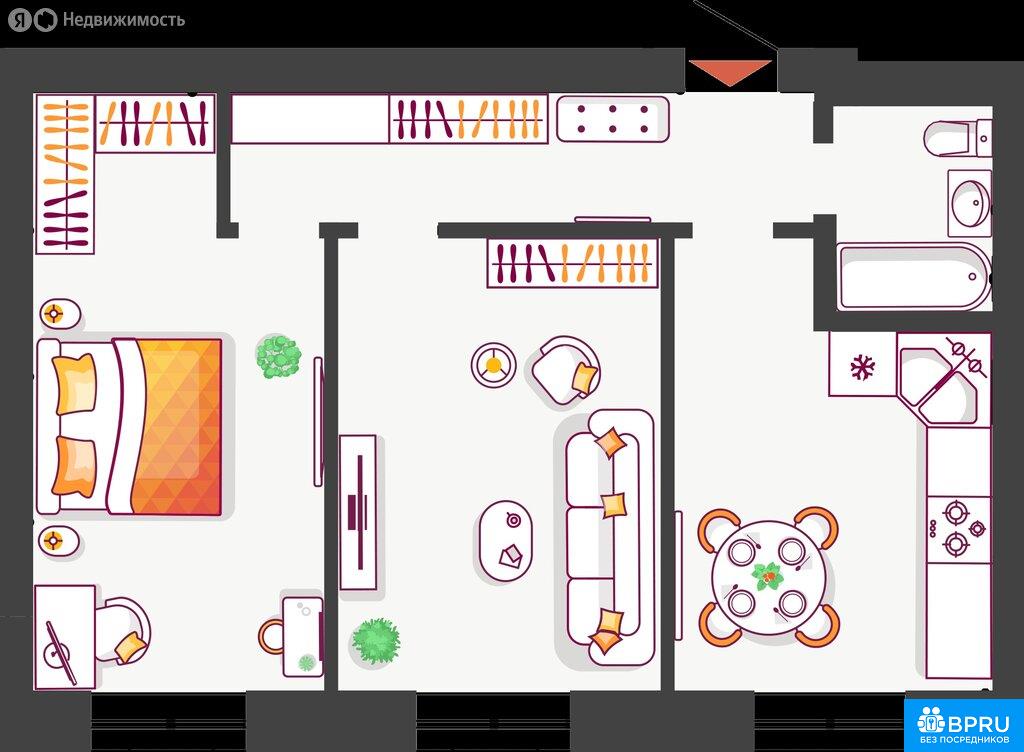
Task: Select the four-burner stove hob
Action: (x=957, y=529)
